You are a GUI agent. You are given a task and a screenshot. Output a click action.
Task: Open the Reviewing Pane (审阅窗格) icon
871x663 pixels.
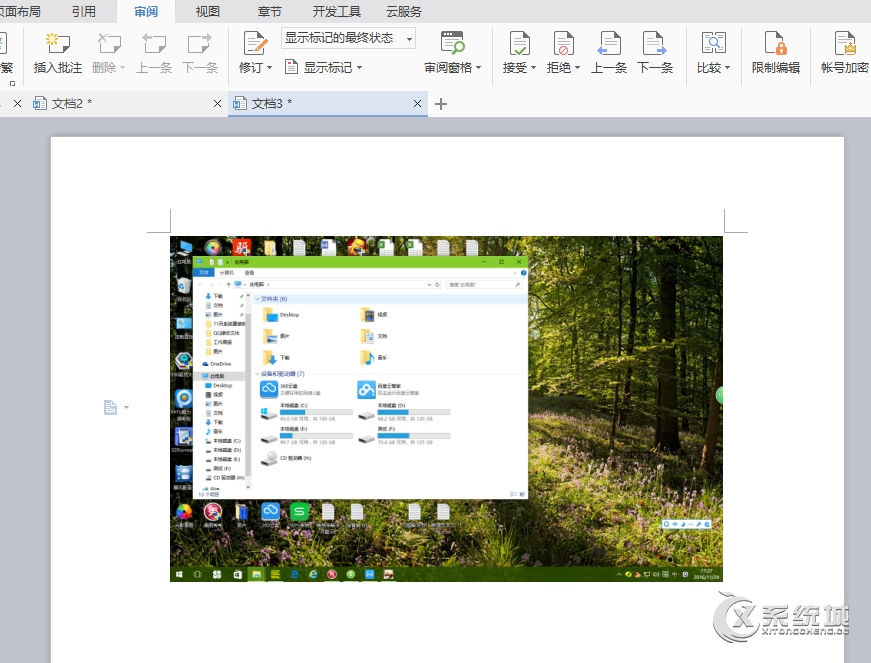(x=452, y=43)
